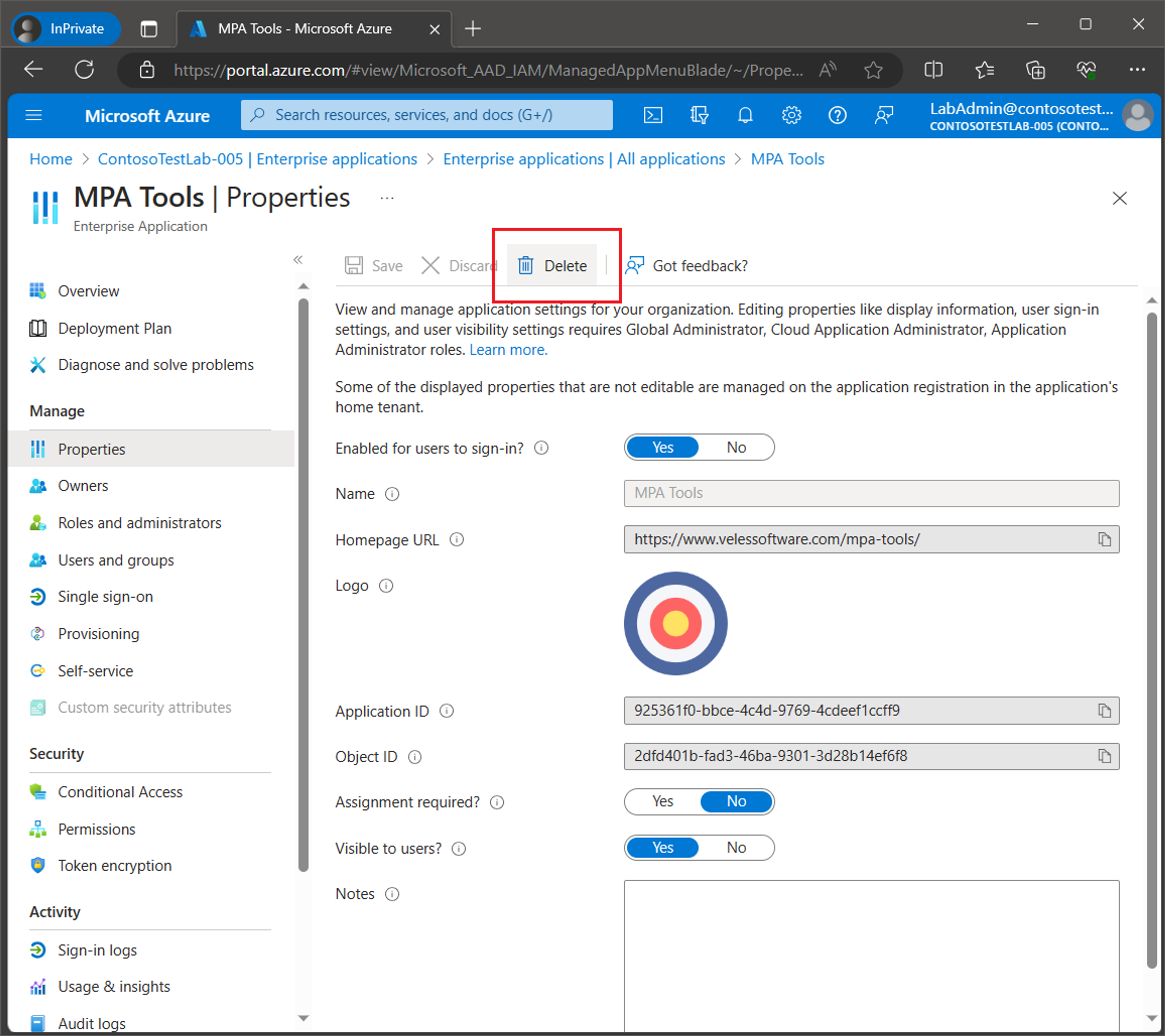The width and height of the screenshot is (1165, 1036).
Task: Show the Object ID info tooltip
Action: coord(415,757)
